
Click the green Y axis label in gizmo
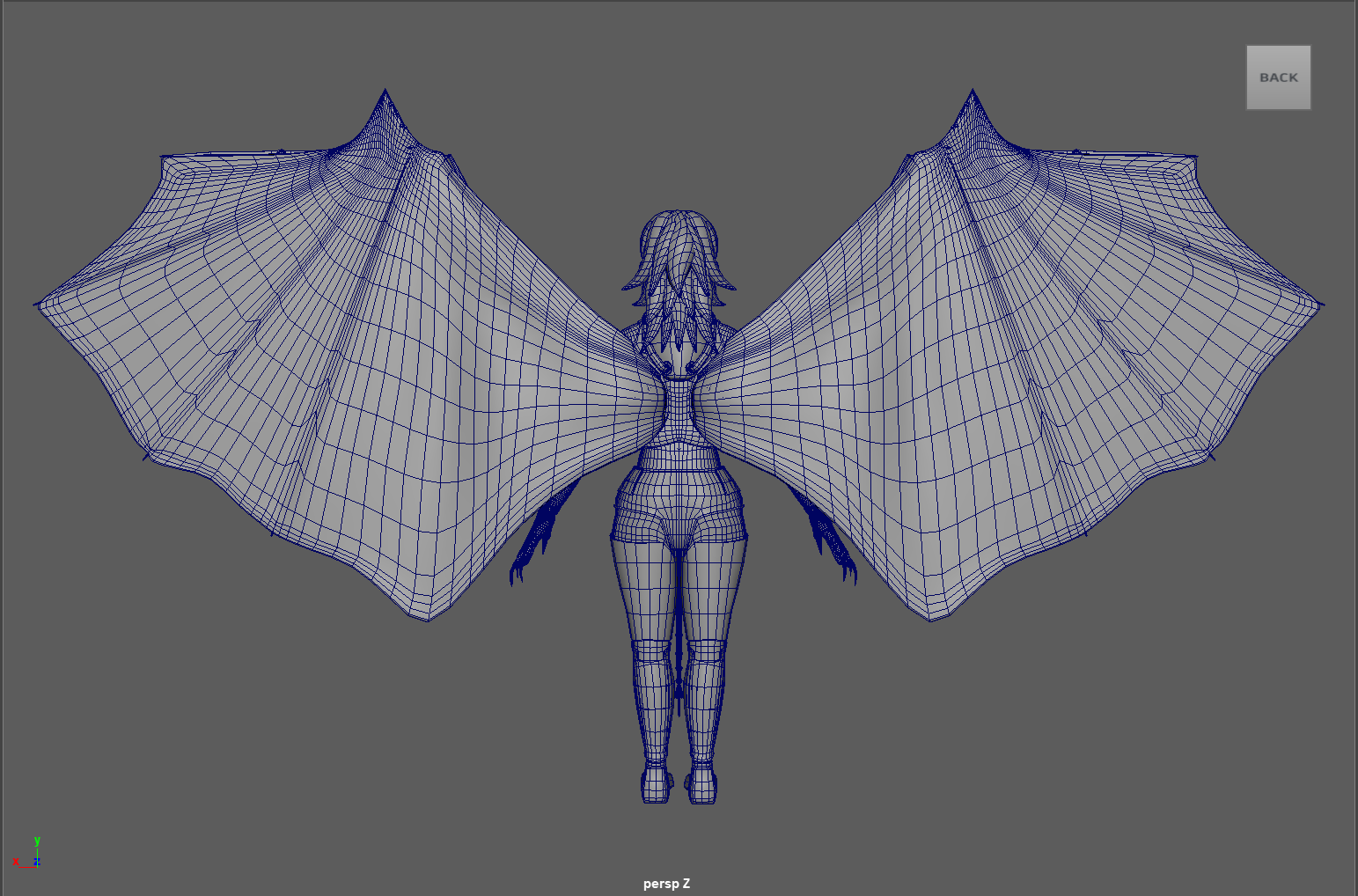click(37, 841)
